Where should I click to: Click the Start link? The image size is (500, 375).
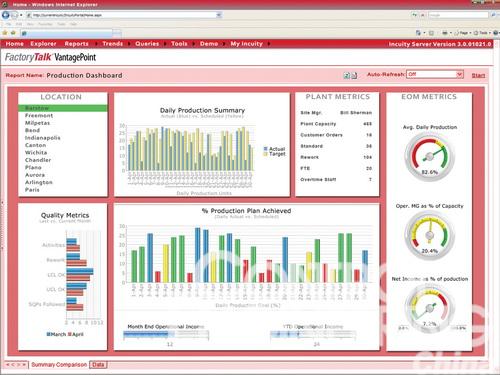pyautogui.click(x=478, y=76)
